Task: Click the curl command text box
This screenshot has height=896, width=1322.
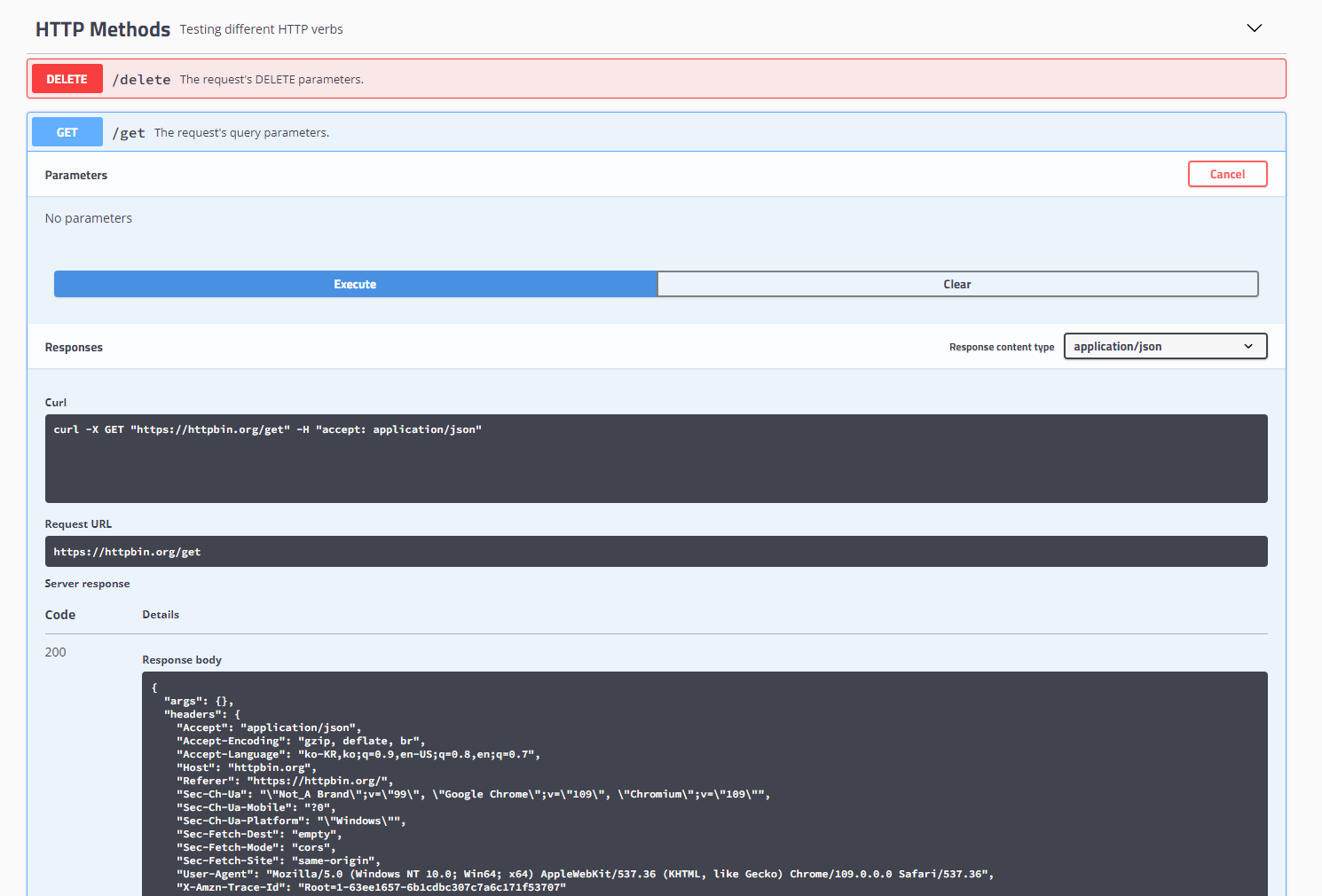Action: 657,459
